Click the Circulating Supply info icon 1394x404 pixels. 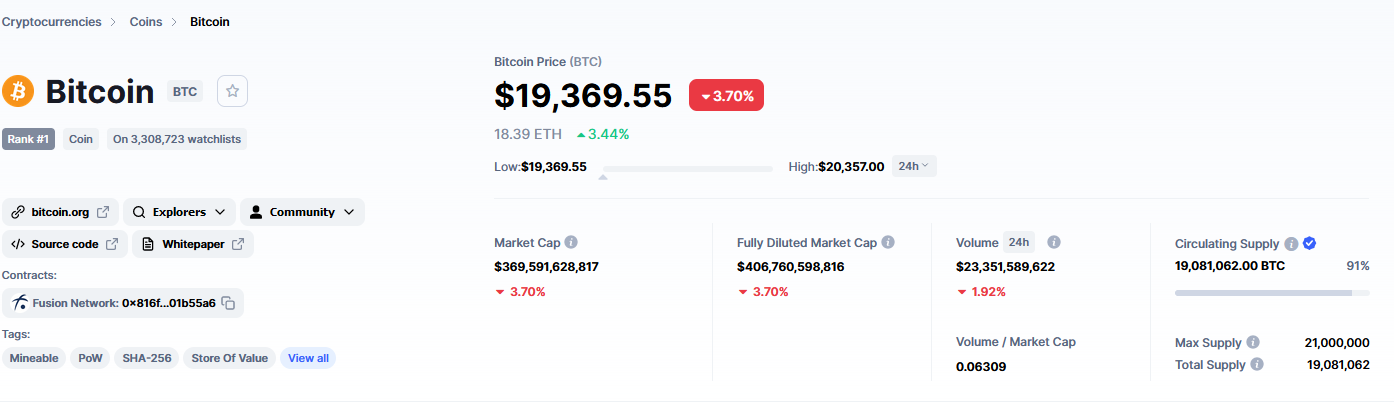coord(1291,243)
